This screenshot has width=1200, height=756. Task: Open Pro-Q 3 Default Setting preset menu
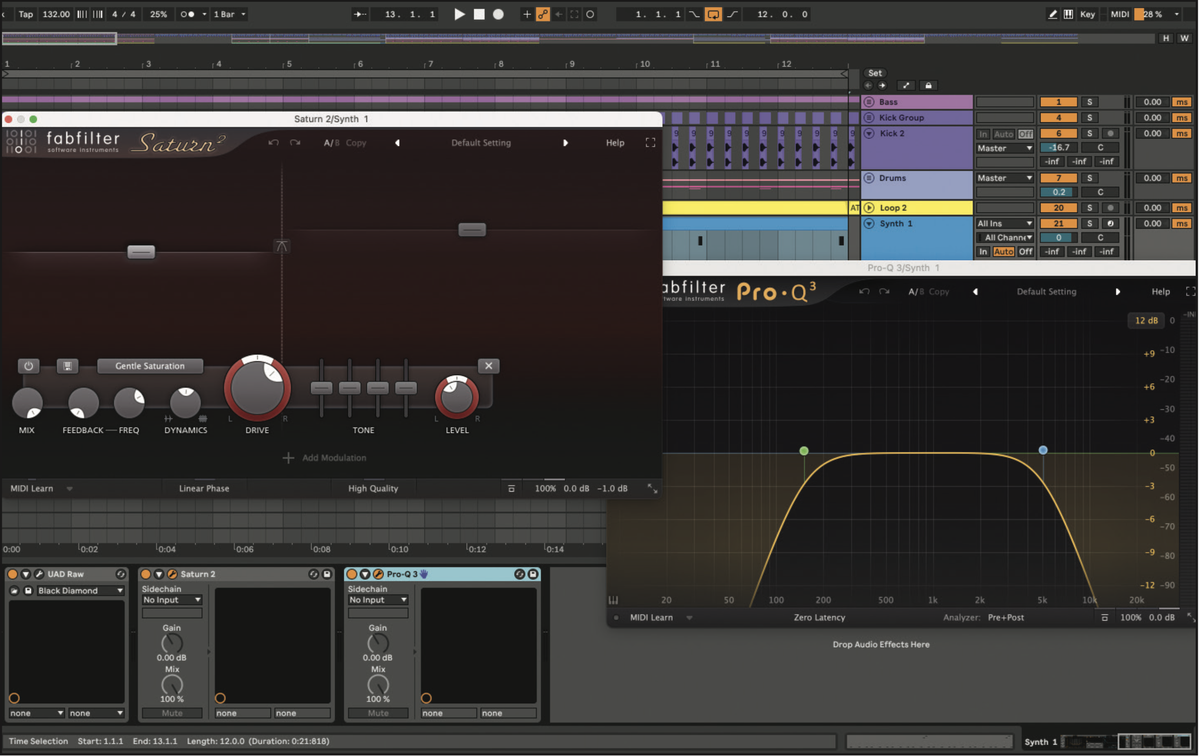tap(1046, 292)
